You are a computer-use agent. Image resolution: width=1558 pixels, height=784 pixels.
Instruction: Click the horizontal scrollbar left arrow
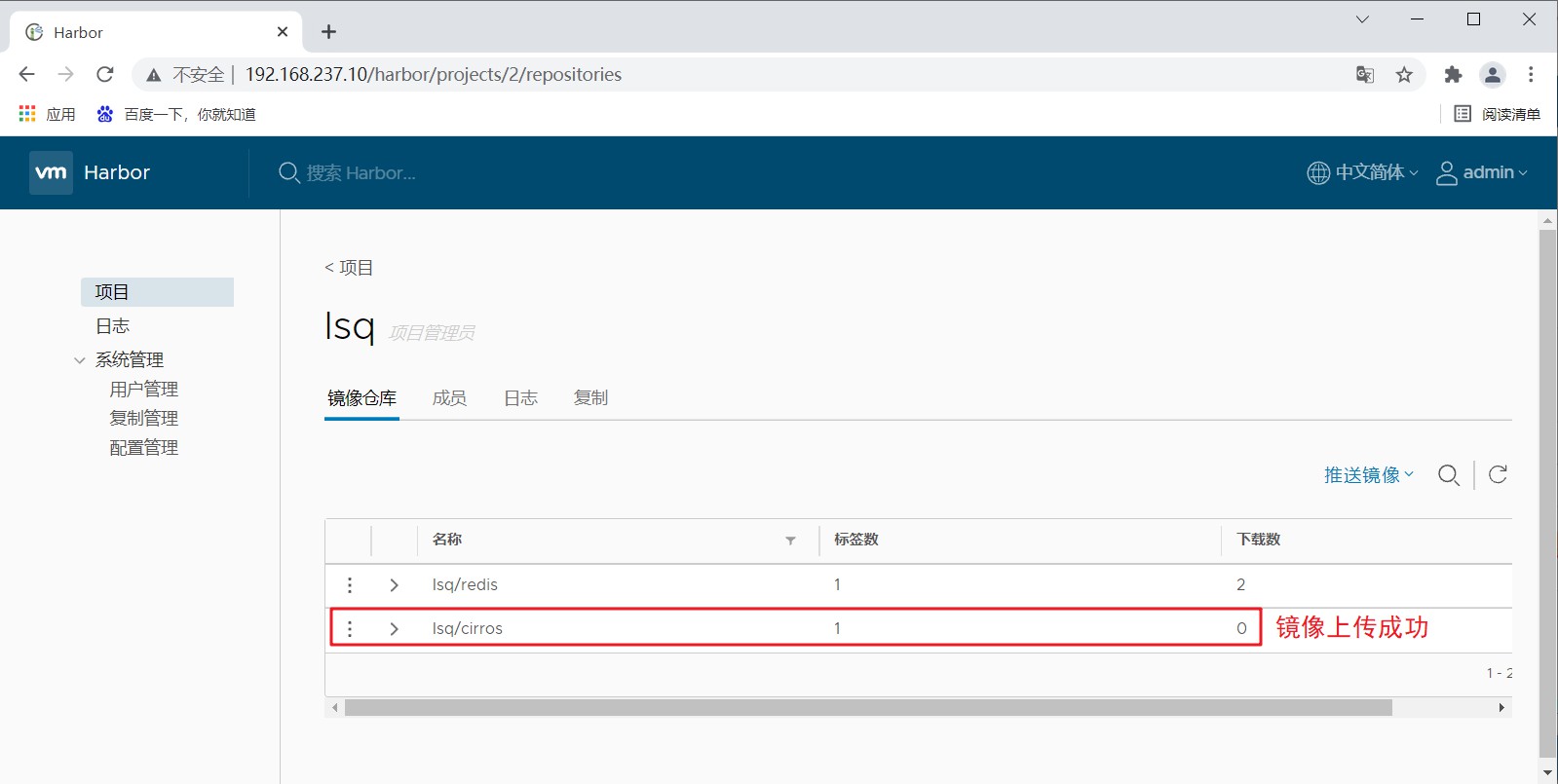click(x=335, y=708)
